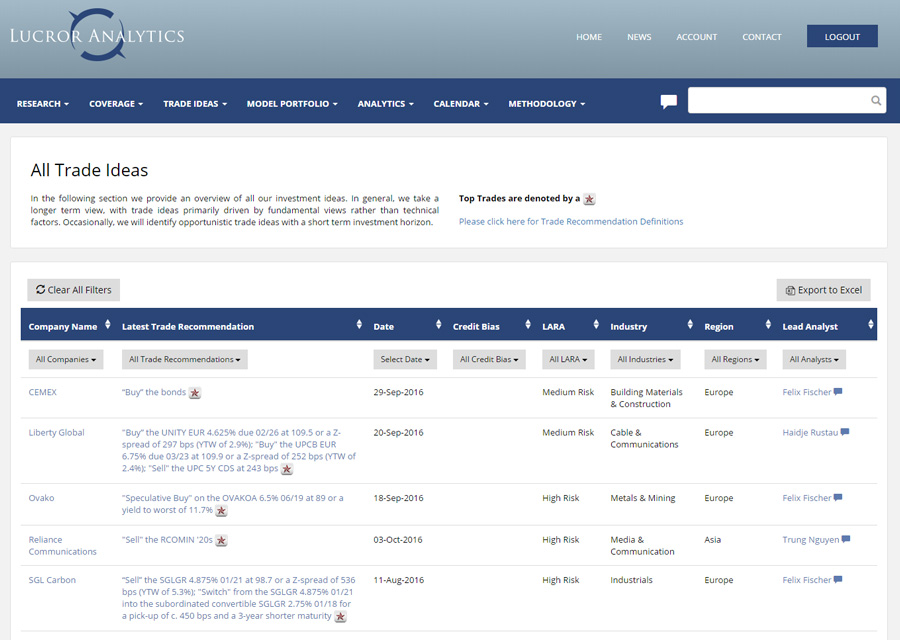Expand the Calendar menu
This screenshot has width=900, height=640.
click(x=461, y=104)
